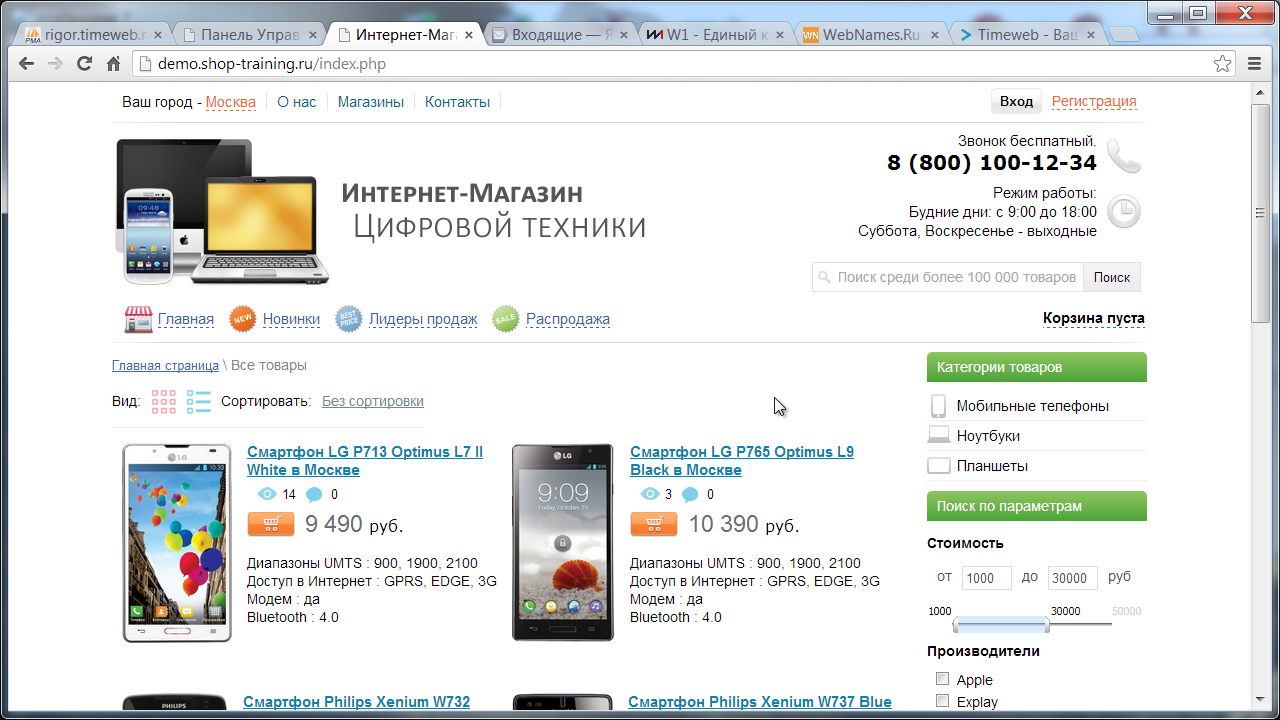
Task: Focus the product search input field
Action: click(948, 277)
